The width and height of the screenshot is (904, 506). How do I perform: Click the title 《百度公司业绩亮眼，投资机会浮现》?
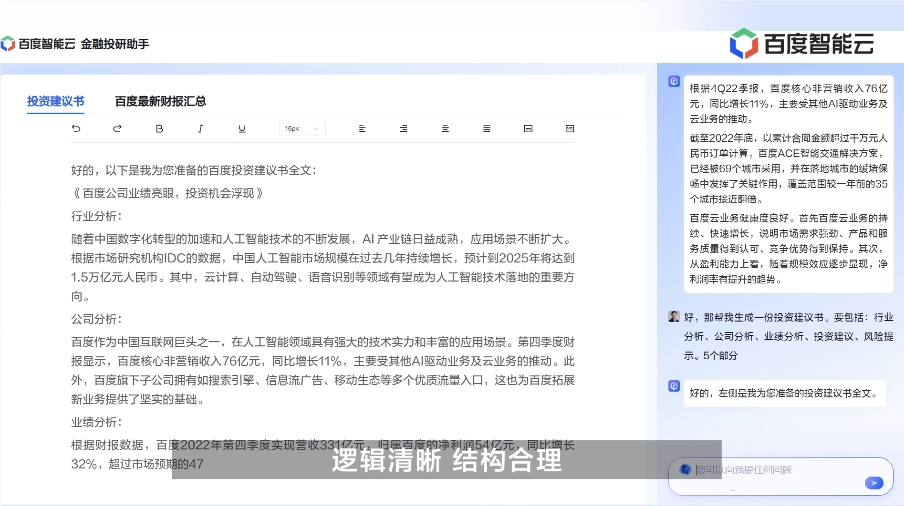pyautogui.click(x=168, y=193)
